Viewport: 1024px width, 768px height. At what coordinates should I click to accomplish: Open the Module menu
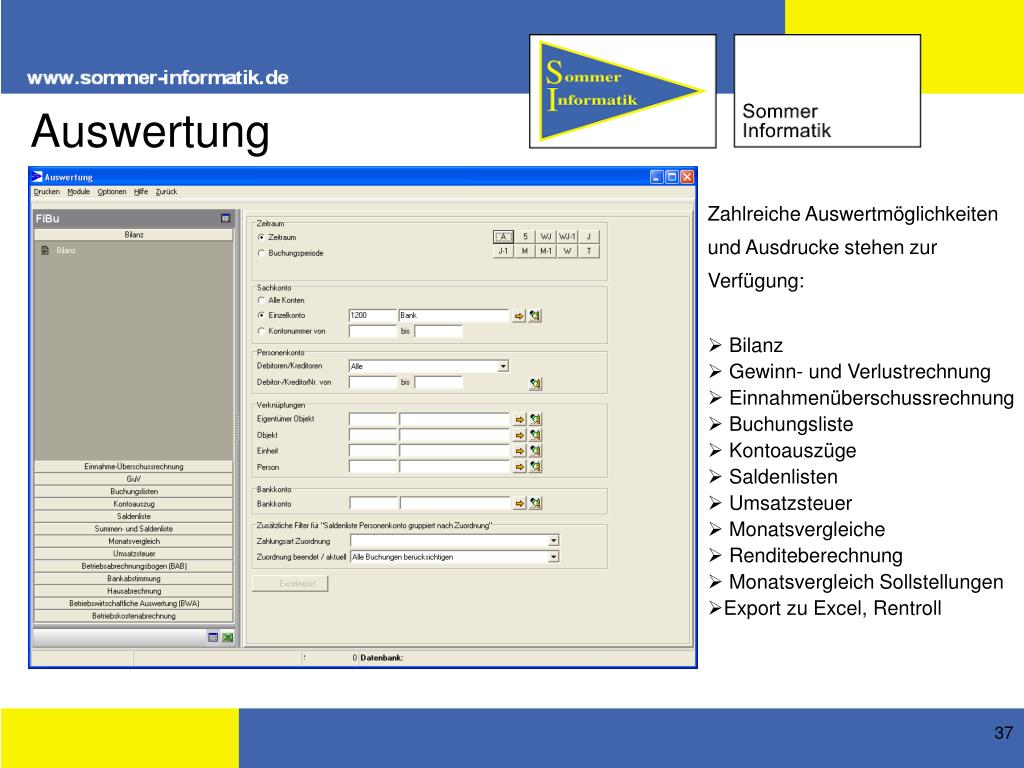coord(78,192)
